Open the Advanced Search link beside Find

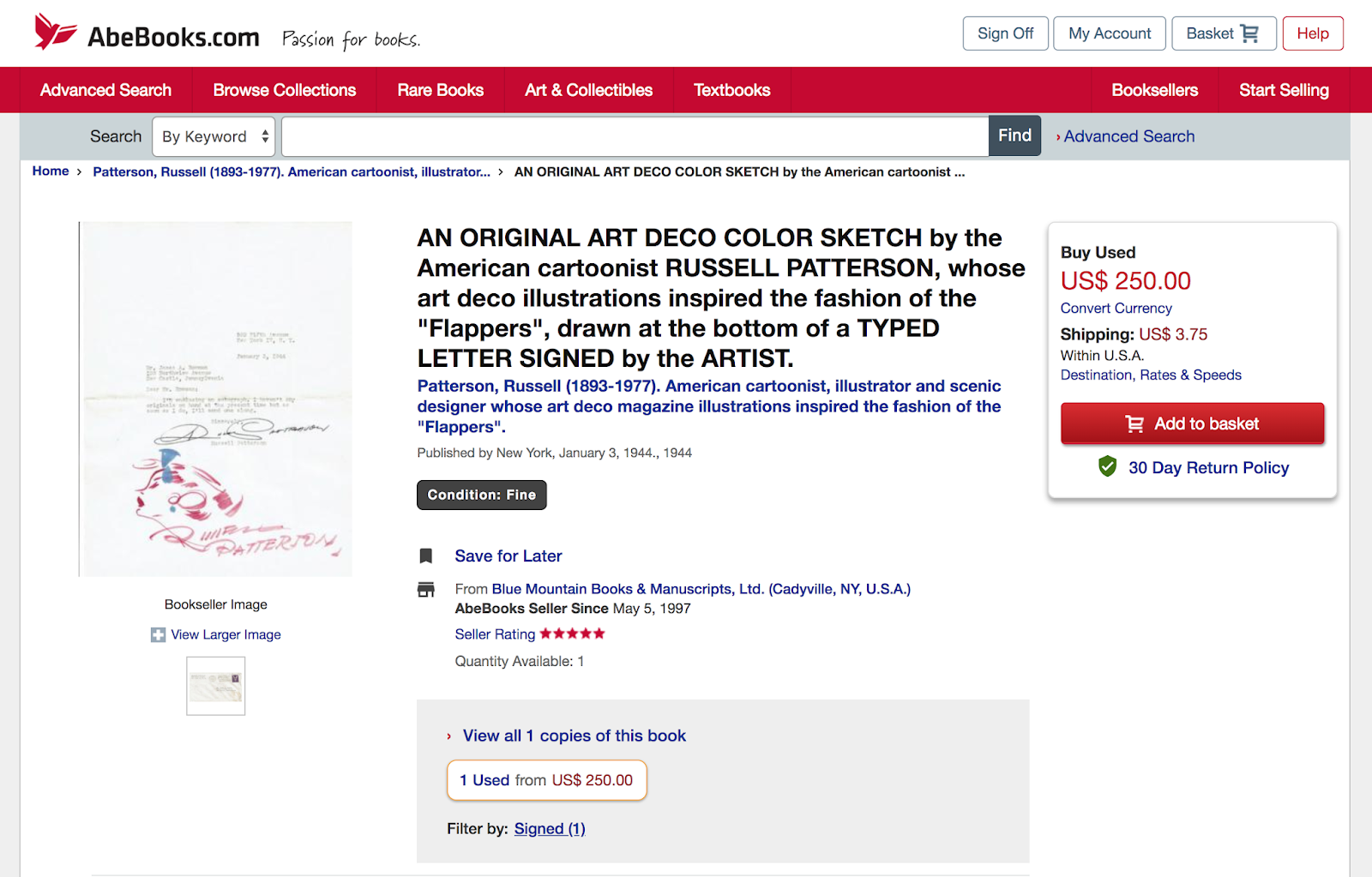click(x=1128, y=136)
